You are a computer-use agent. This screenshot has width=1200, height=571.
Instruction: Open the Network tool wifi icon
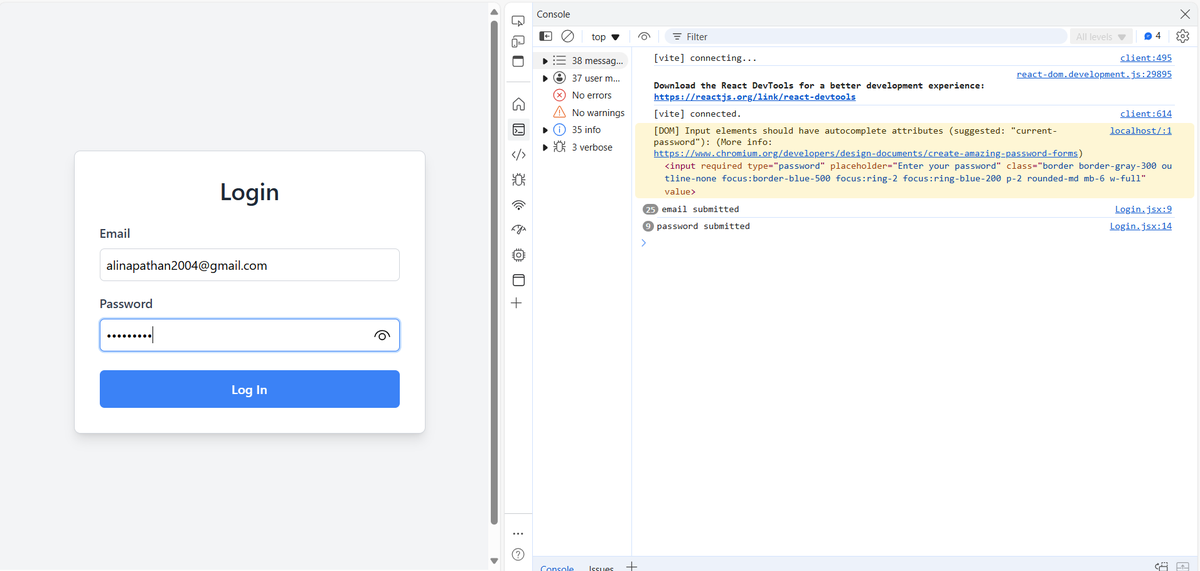coord(518,205)
